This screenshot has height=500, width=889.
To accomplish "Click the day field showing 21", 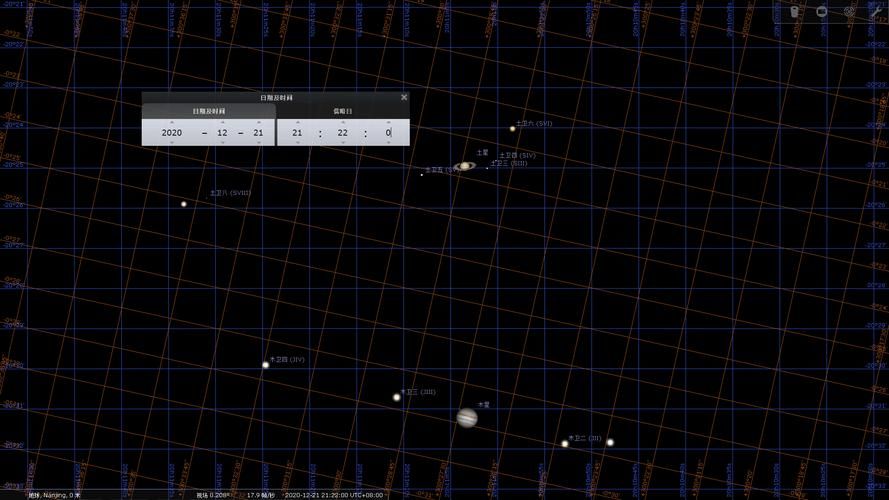I will click(259, 133).
